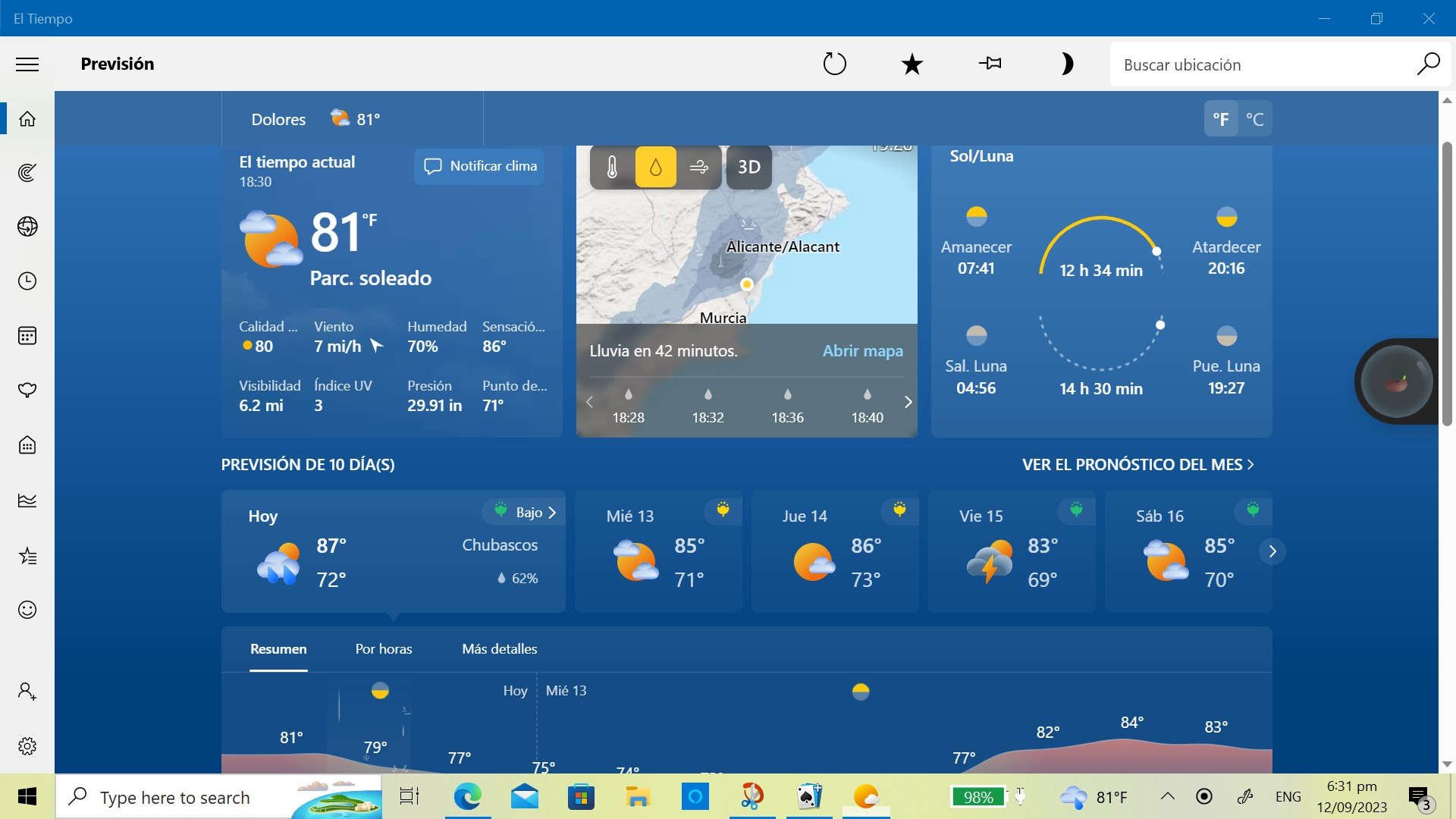Open historical weather chart icon
1456x819 pixels.
[x=27, y=500]
